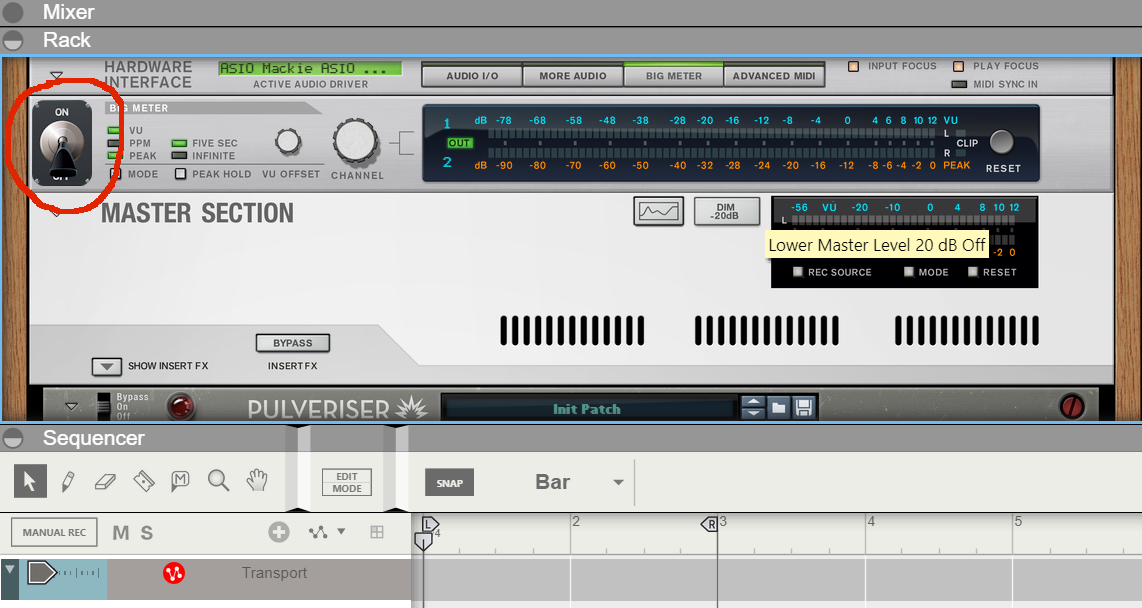Activate the Razor tool

tap(143, 480)
